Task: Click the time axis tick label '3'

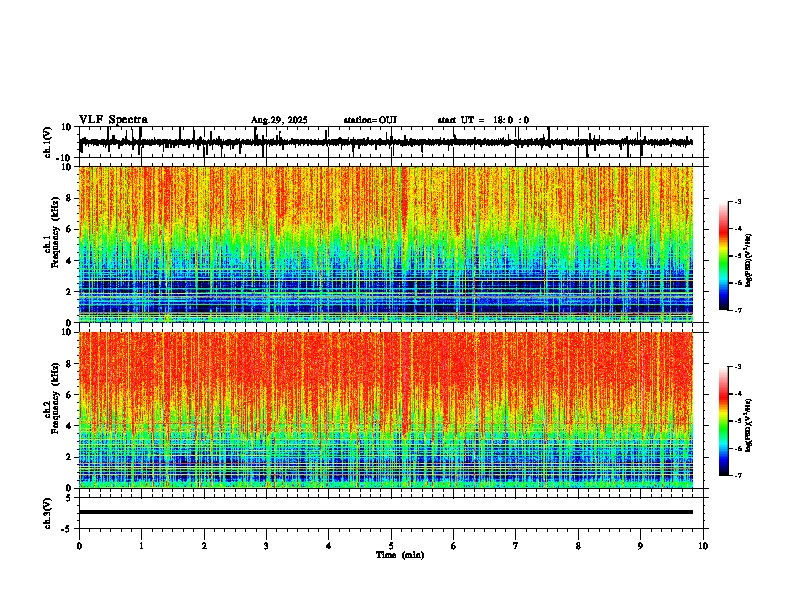Action: pyautogui.click(x=266, y=546)
